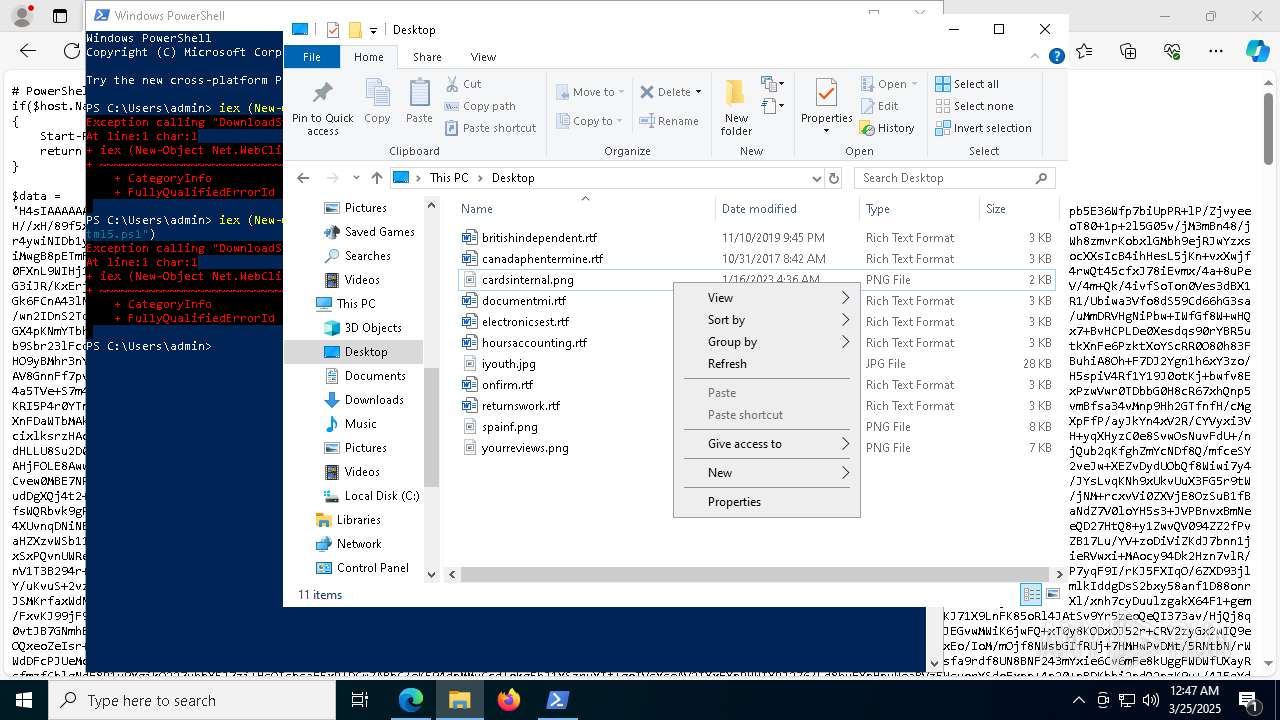1280x720 pixels.
Task: Open Explorer Help question mark icon
Action: [x=1056, y=57]
